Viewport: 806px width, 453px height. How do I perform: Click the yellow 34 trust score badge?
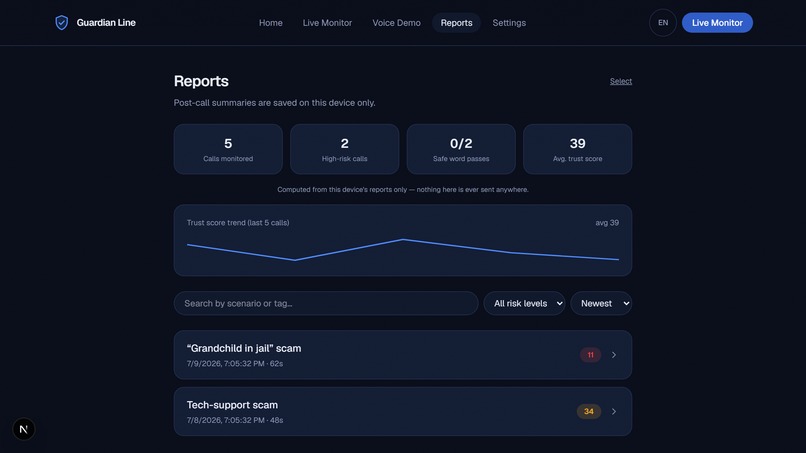click(x=589, y=411)
